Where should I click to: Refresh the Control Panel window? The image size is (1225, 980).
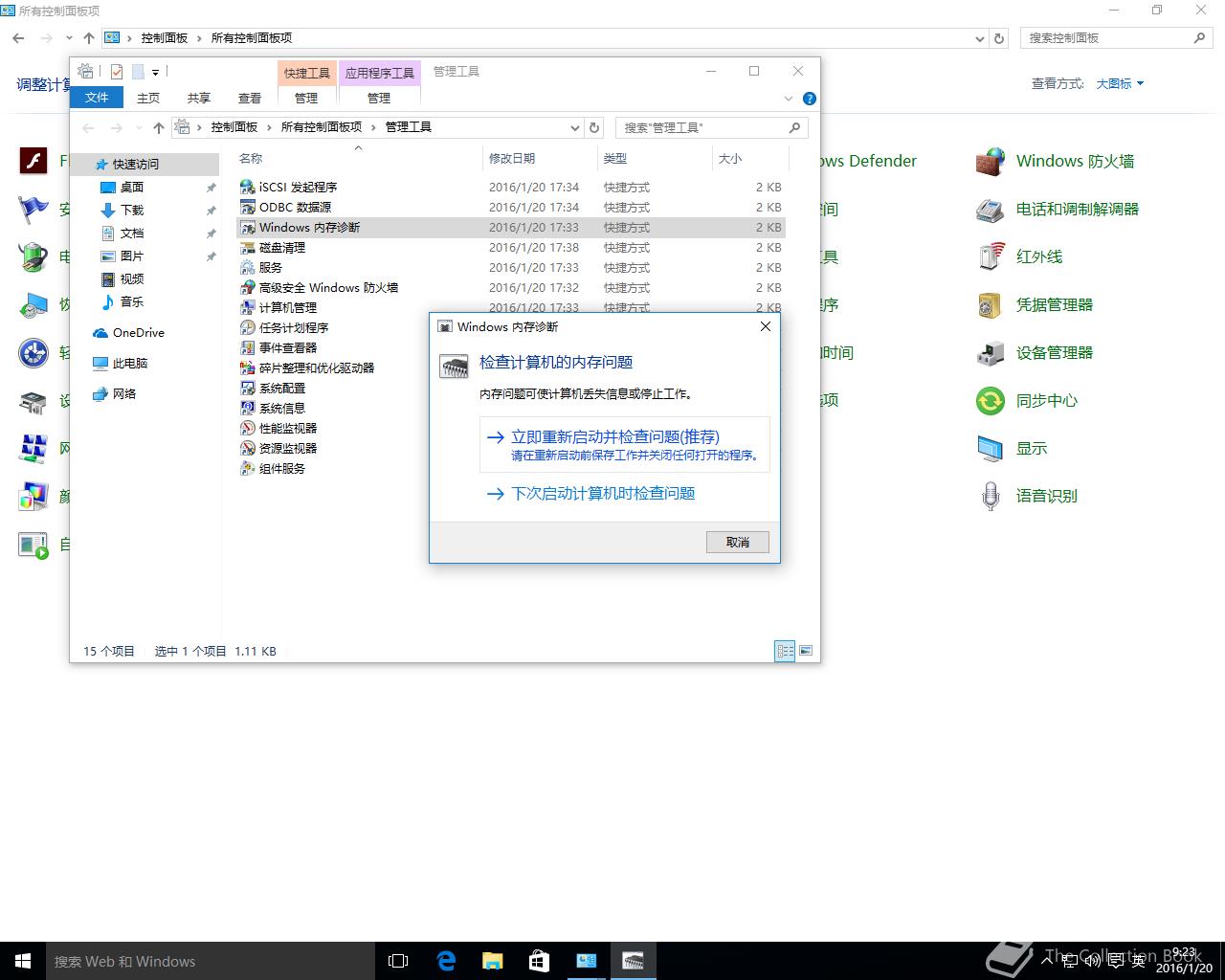999,38
